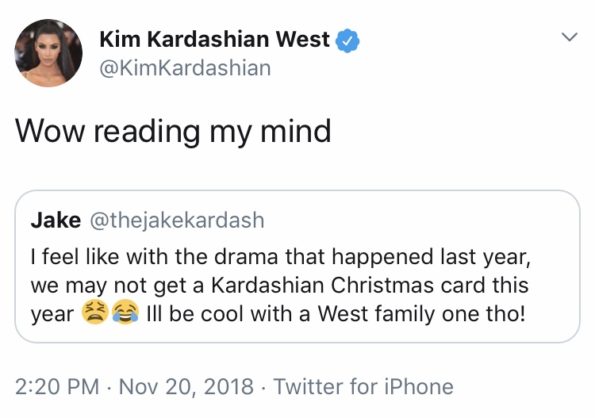Viewport: 595px width, 418px height.
Task: Open the 'Twitter for iPhone' source link
Action: [364, 387]
